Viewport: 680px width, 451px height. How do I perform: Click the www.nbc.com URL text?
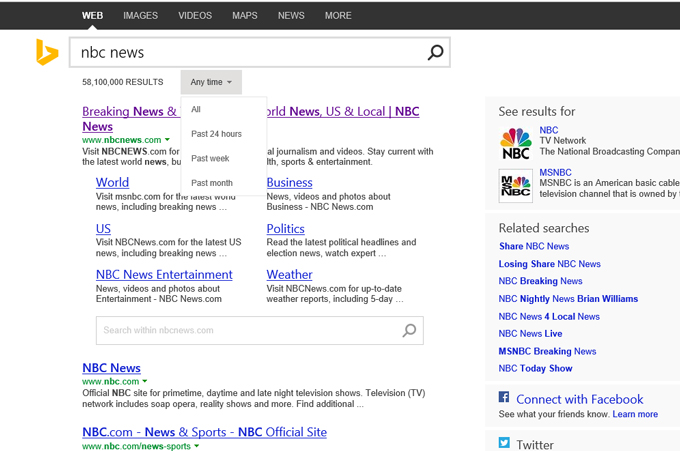coord(111,381)
